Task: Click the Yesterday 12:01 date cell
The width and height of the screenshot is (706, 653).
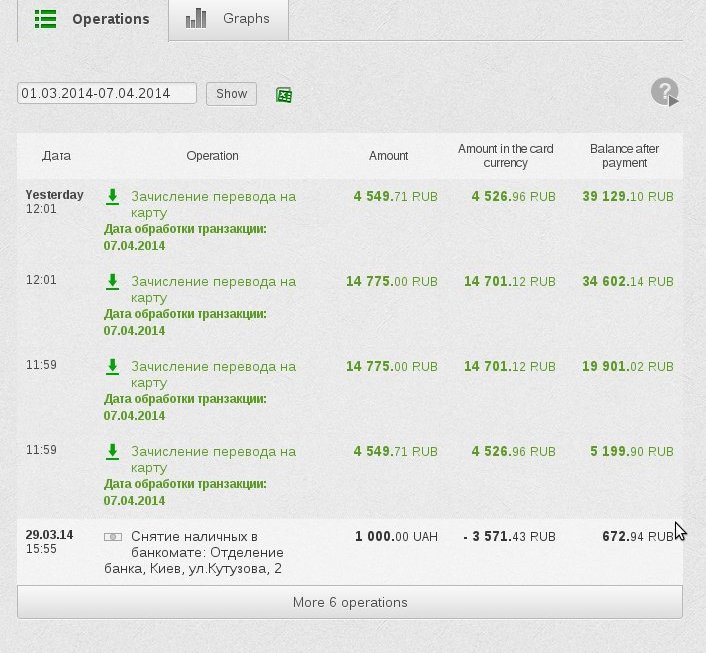Action: pos(54,202)
